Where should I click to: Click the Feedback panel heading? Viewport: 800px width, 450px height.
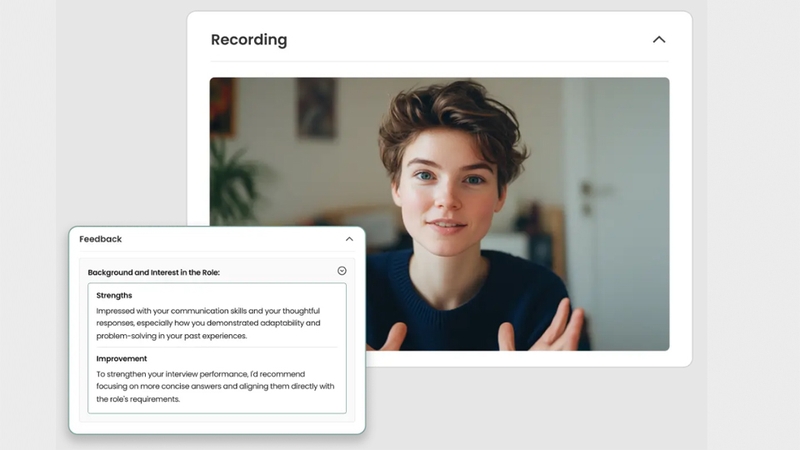click(x=101, y=239)
